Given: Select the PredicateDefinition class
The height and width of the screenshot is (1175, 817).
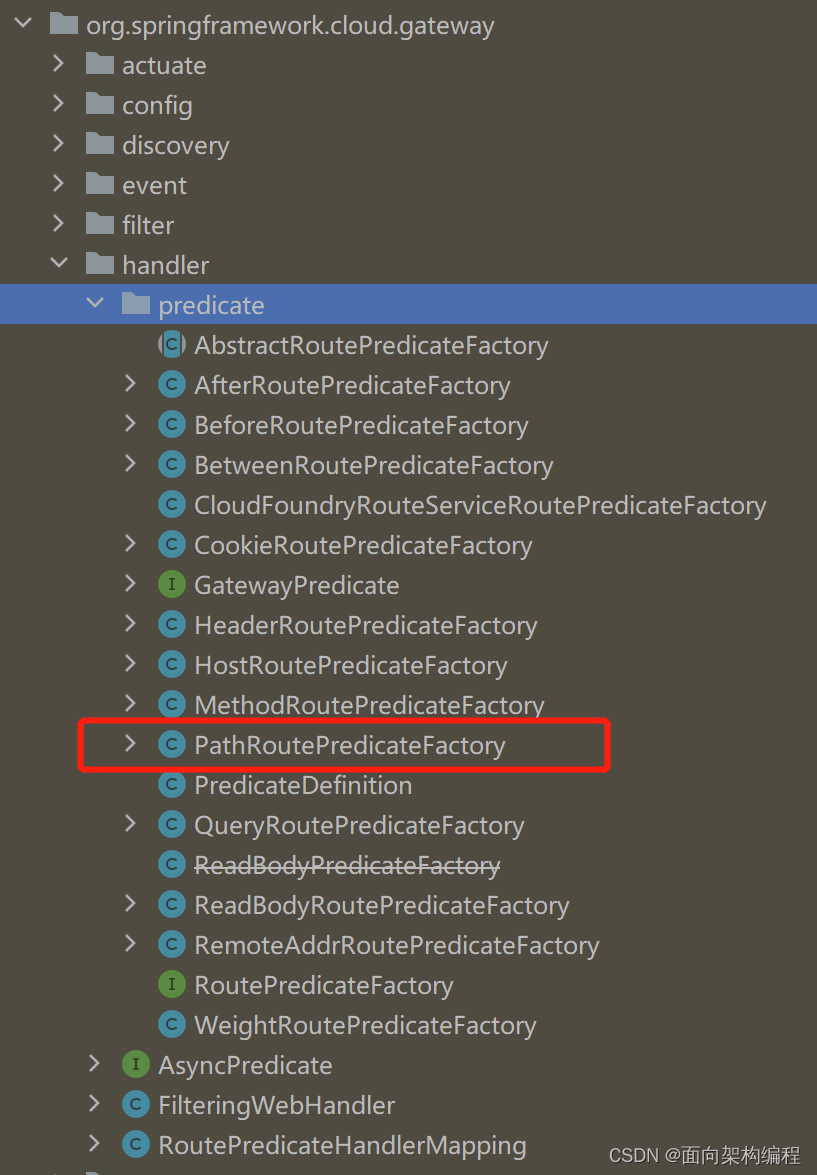Looking at the screenshot, I should (302, 785).
